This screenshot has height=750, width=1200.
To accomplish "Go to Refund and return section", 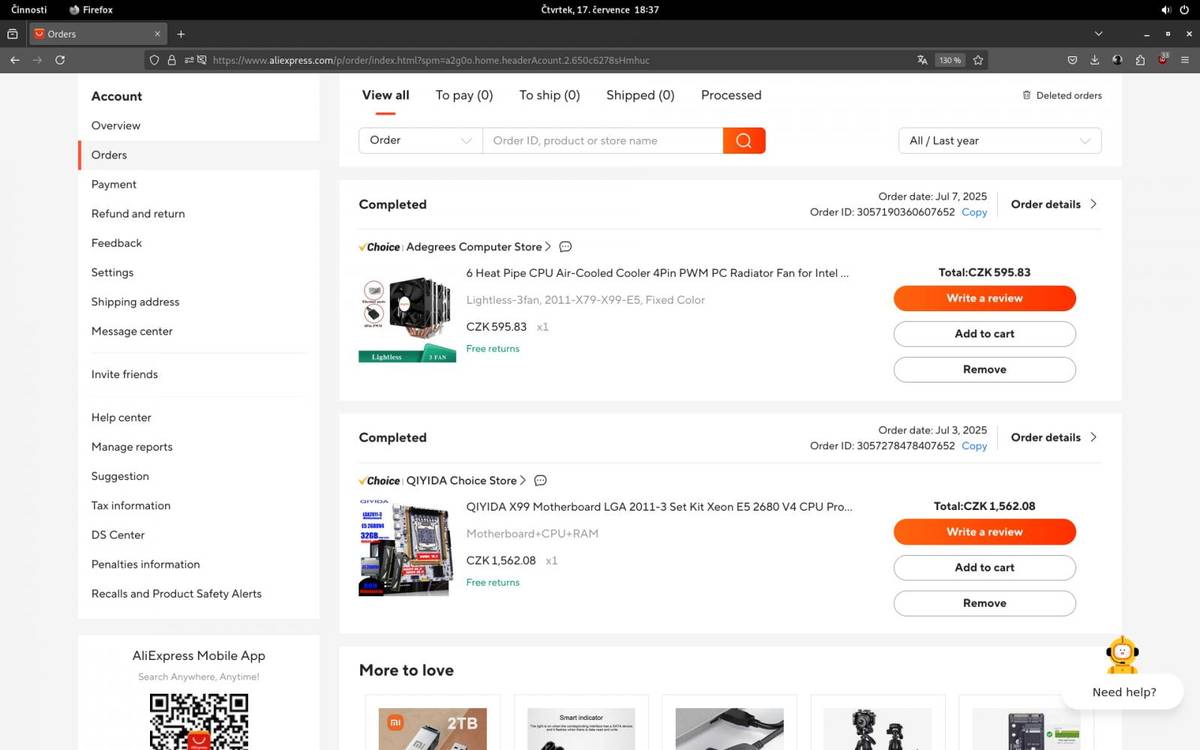I will [x=138, y=214].
